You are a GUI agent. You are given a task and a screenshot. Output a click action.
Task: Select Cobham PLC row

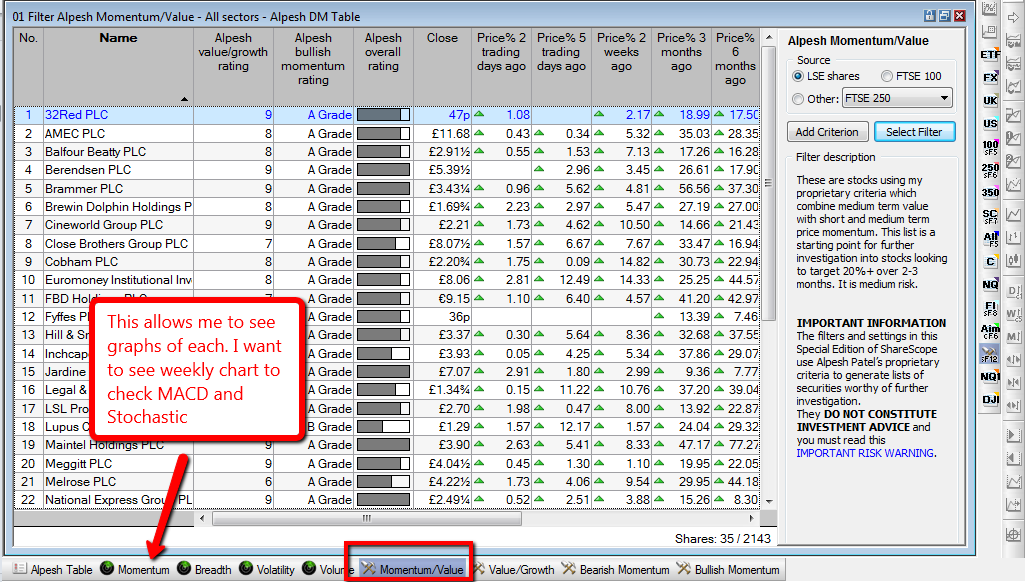[387, 262]
